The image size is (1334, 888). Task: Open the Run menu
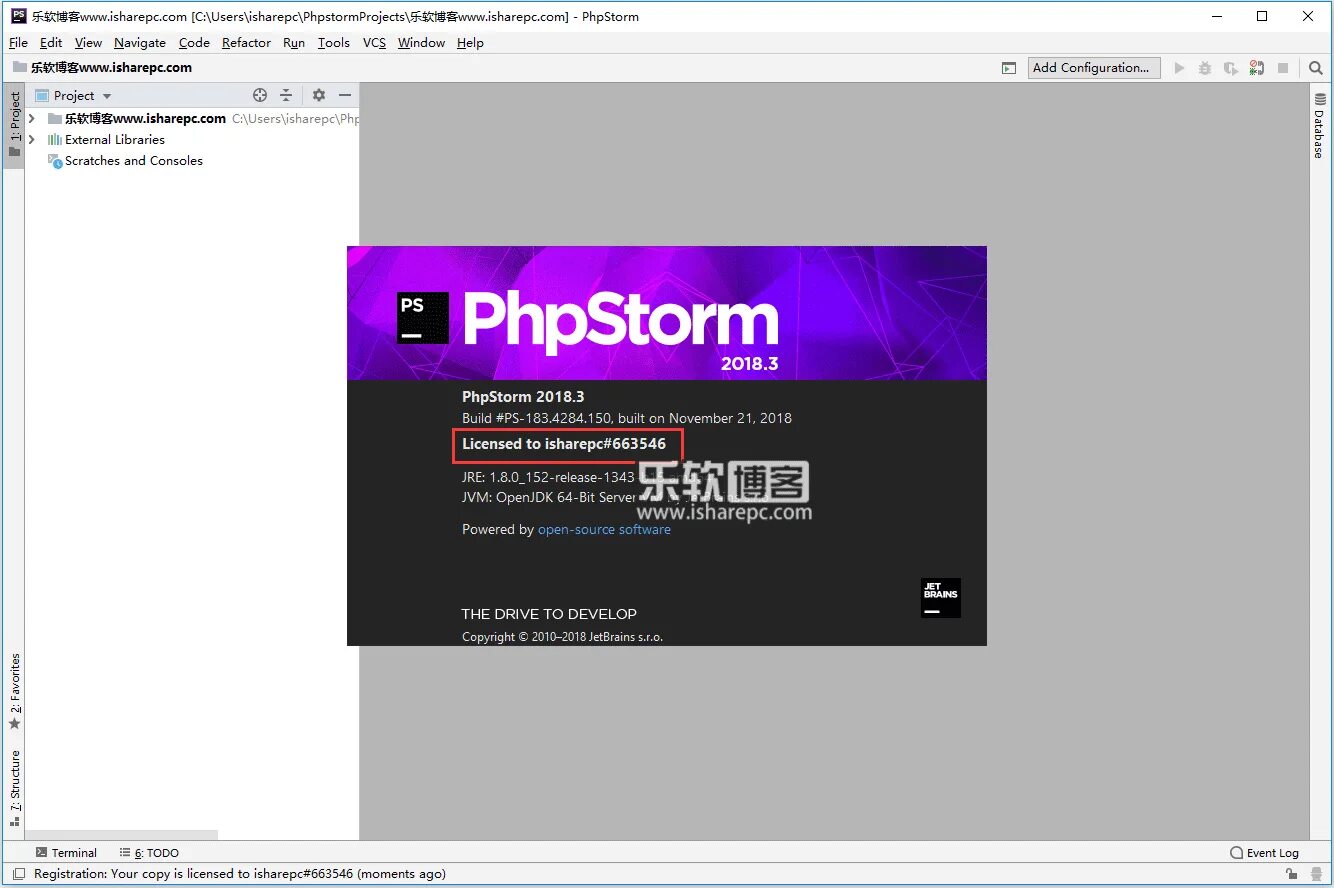[x=294, y=42]
